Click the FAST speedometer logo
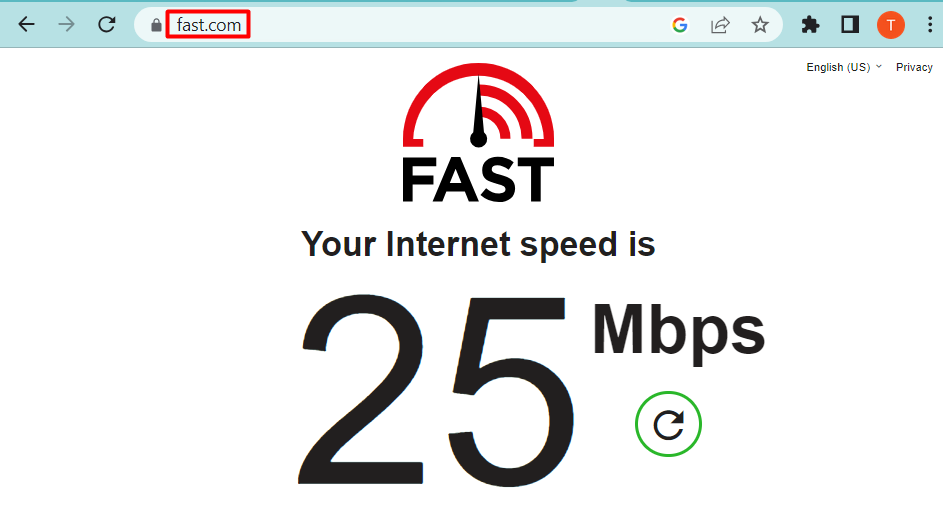The image size is (943, 513). pyautogui.click(x=478, y=132)
